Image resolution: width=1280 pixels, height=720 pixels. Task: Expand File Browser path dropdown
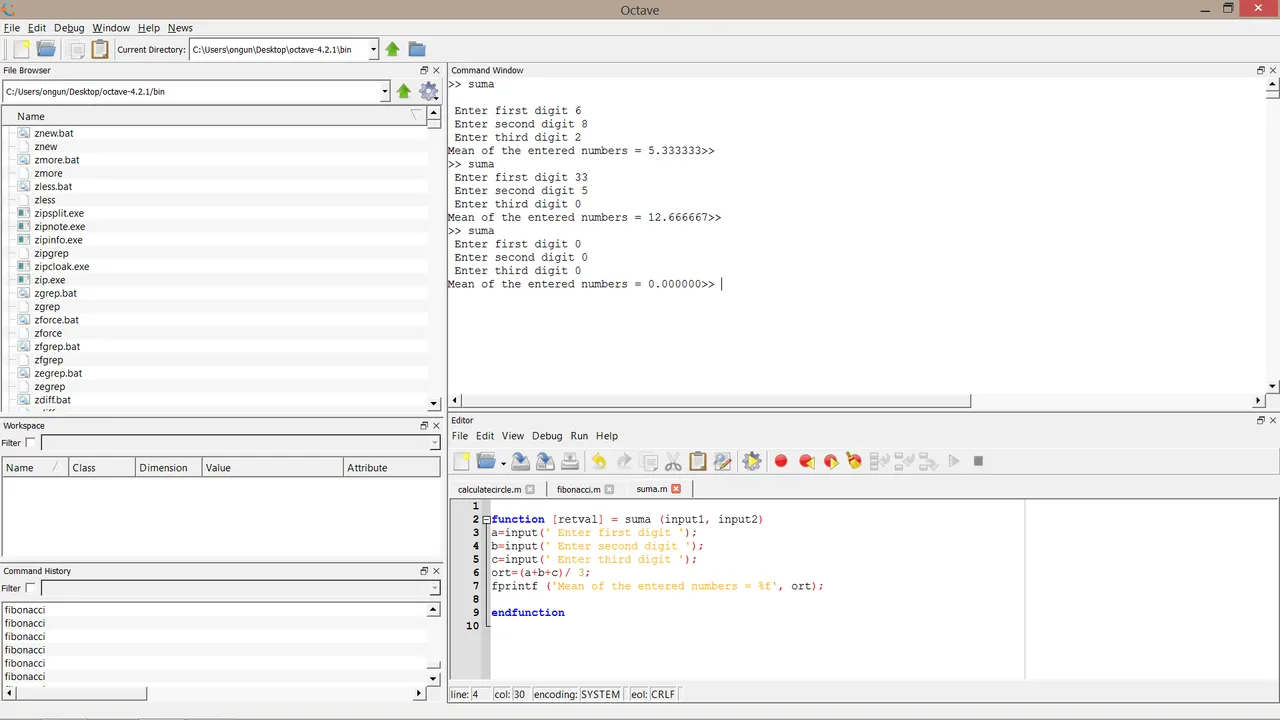385,91
